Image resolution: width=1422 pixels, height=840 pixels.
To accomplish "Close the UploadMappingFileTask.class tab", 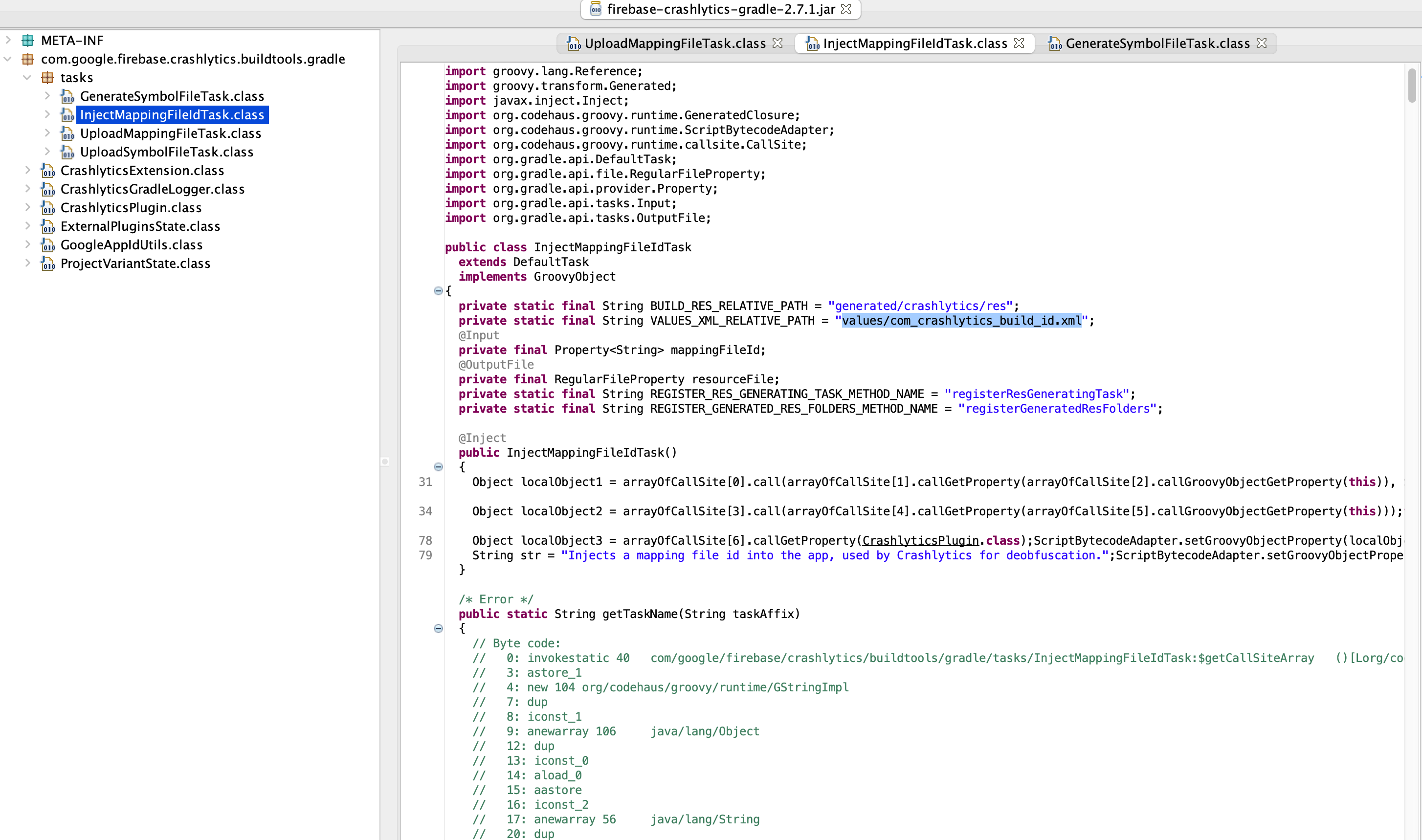I will (778, 44).
